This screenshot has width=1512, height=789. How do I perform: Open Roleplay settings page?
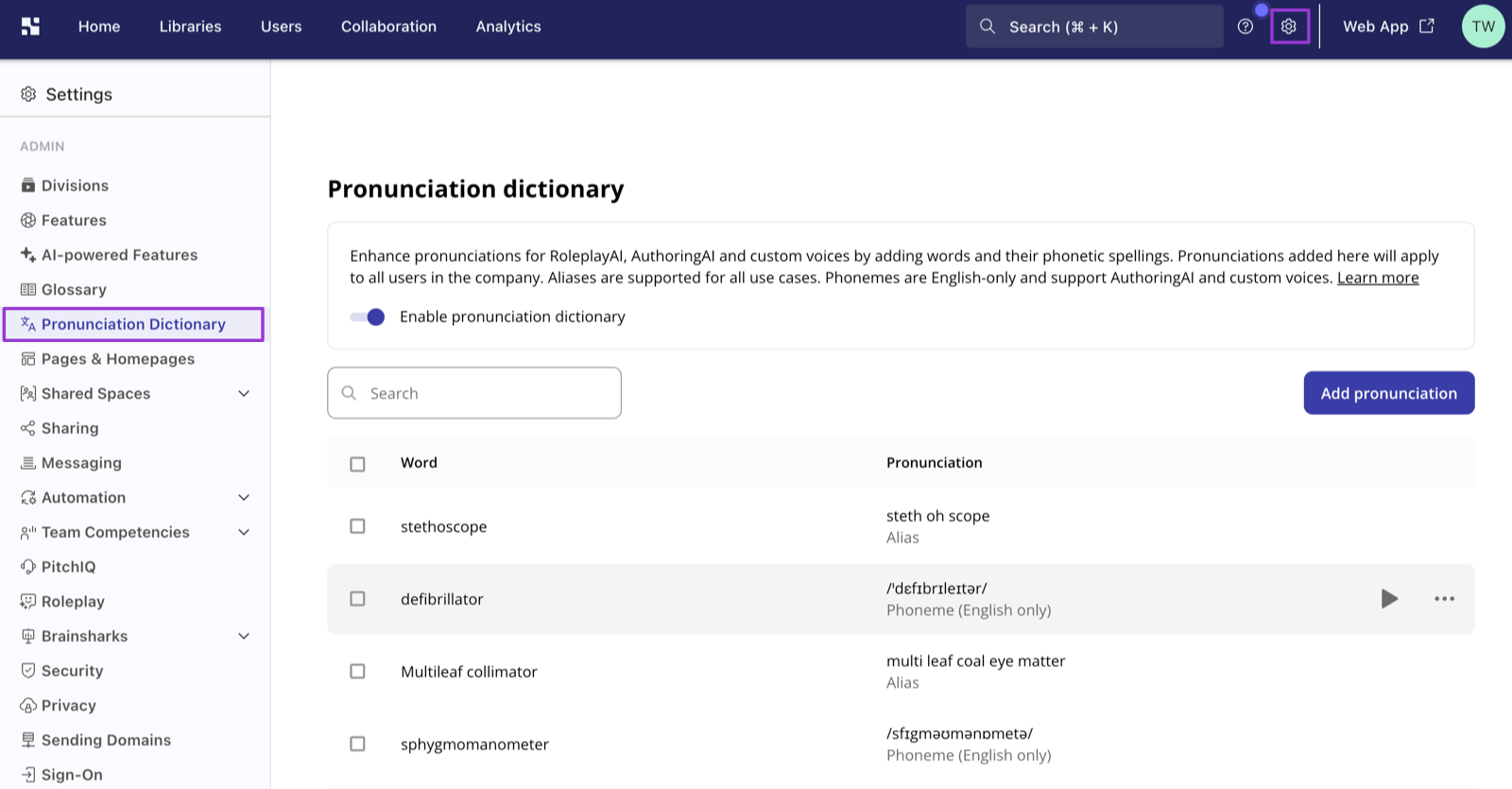[73, 601]
